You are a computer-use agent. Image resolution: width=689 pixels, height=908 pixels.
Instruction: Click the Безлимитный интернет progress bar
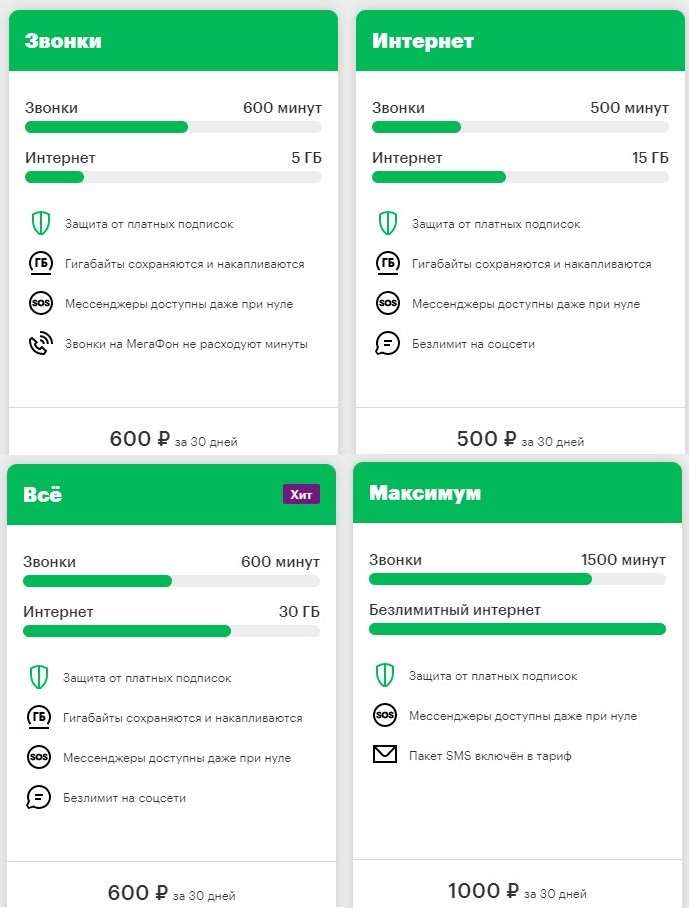(517, 629)
